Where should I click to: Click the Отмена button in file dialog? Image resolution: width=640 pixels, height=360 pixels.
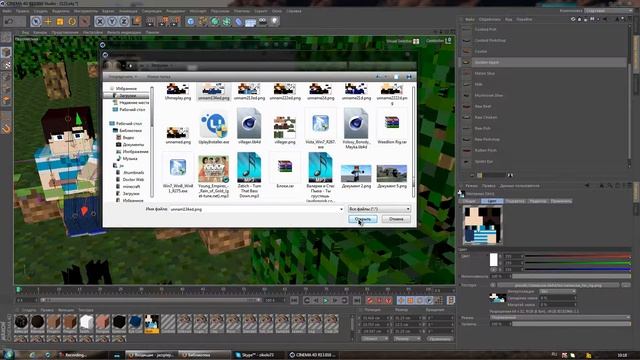pos(396,219)
